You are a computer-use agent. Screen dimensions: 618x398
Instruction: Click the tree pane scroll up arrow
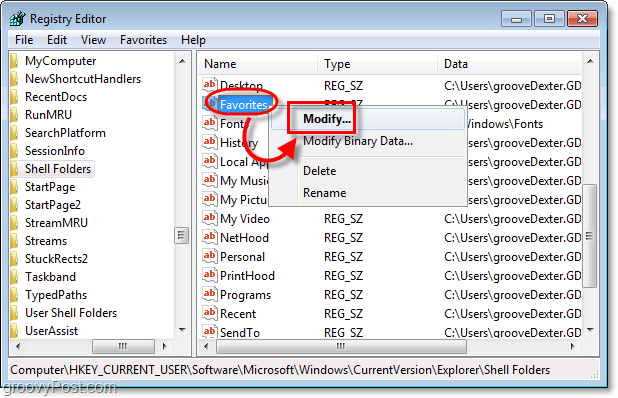click(x=182, y=61)
